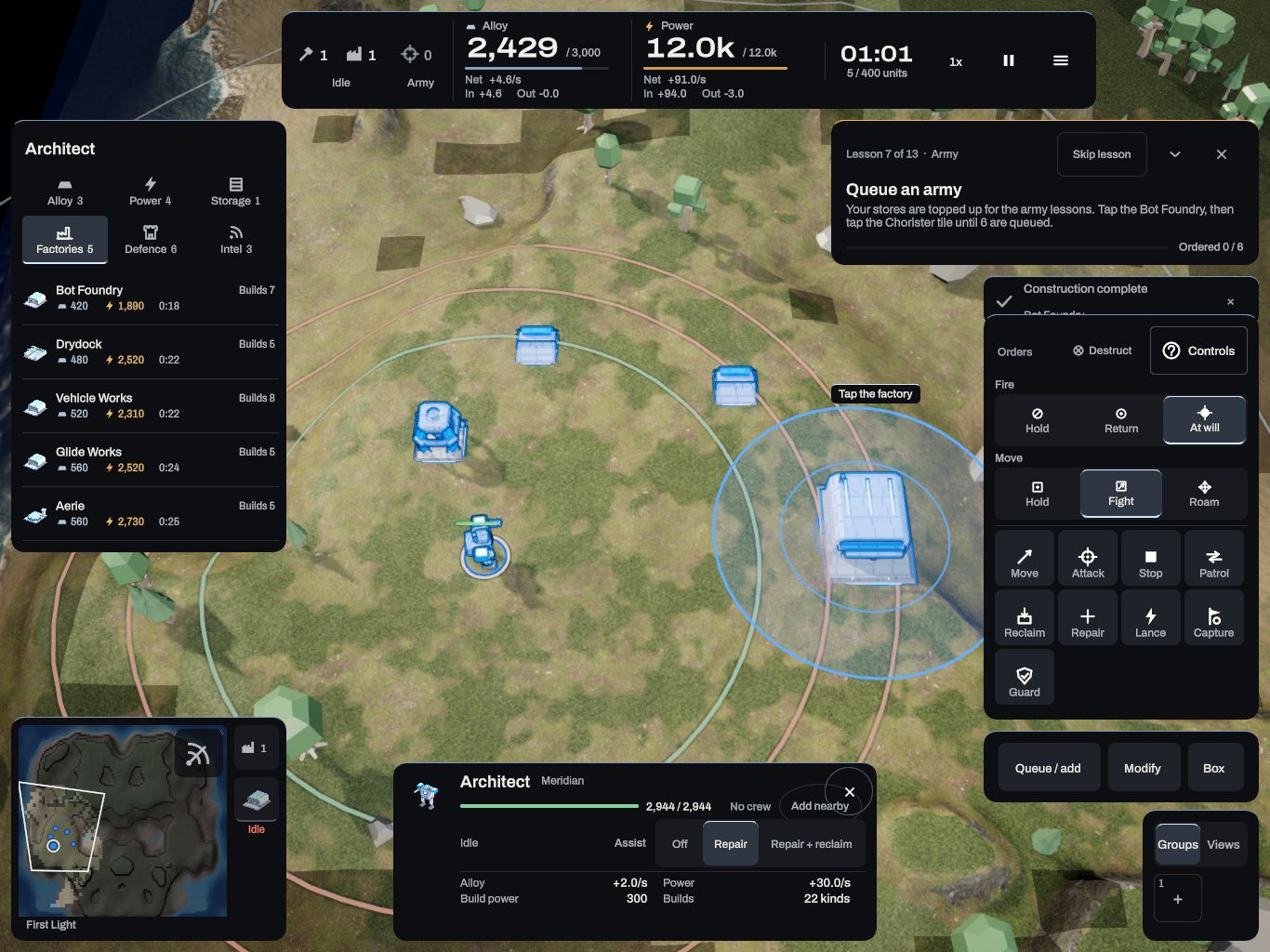Open the Defence 6 category tab
This screenshot has width=1270, height=952.
(151, 240)
